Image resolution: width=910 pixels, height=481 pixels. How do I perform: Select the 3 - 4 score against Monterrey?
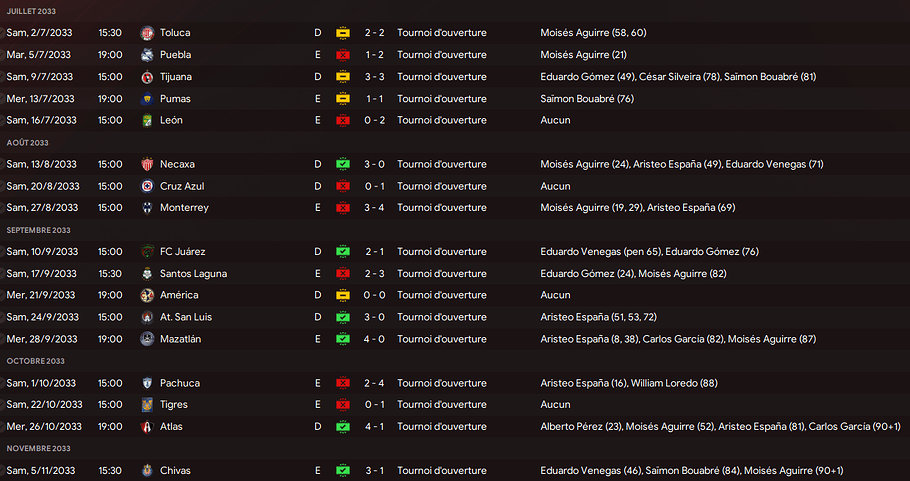tap(375, 208)
